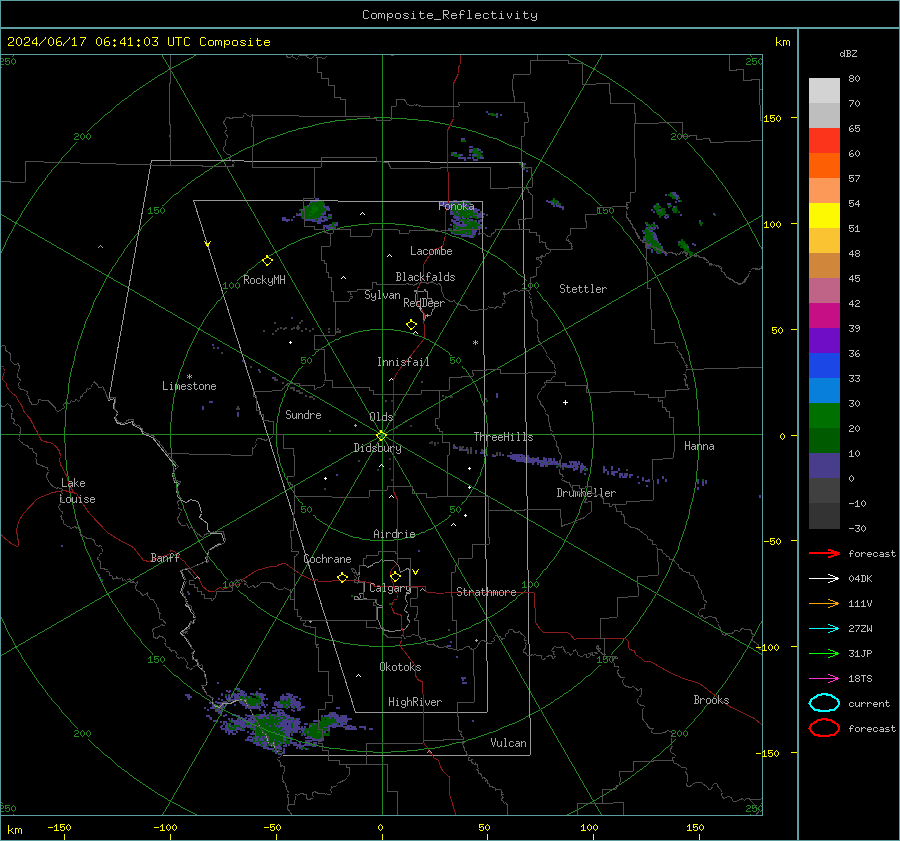Click the Lacombe town label
Viewport: 900px width, 841px height.
coord(431,251)
